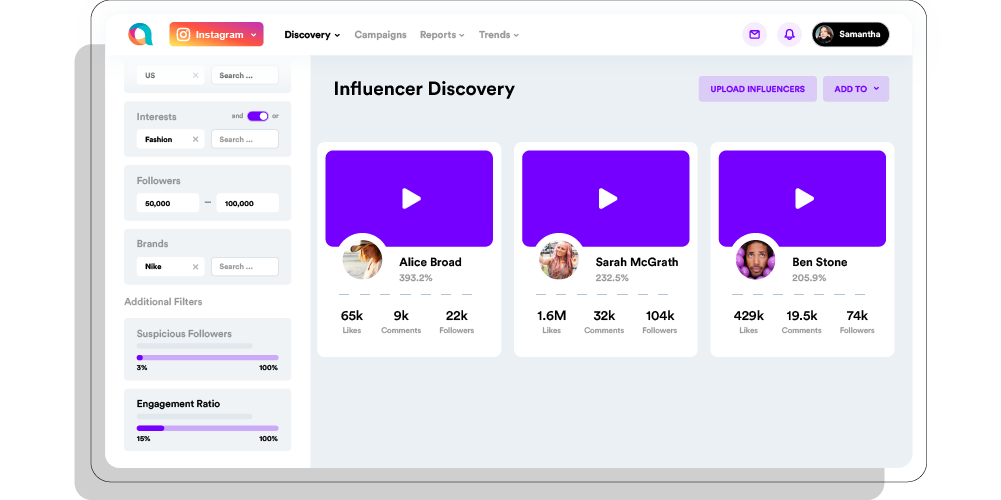
Task: Open the ADD TO dropdown
Action: (856, 89)
